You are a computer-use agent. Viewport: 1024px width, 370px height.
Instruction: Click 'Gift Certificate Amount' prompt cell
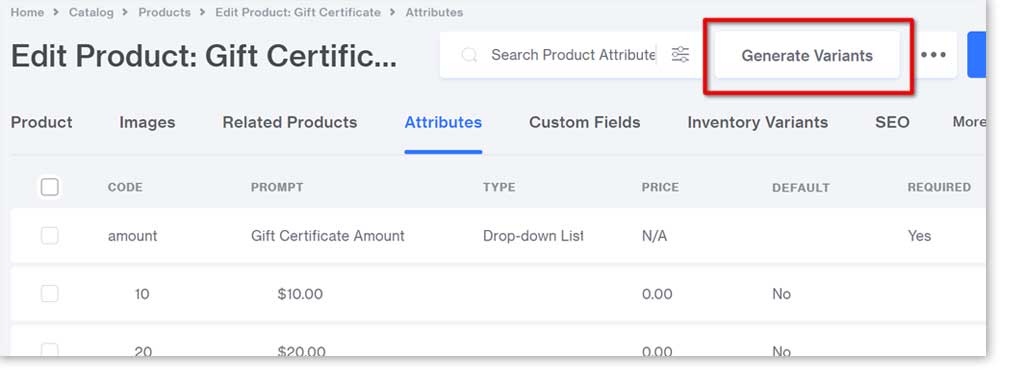(328, 236)
